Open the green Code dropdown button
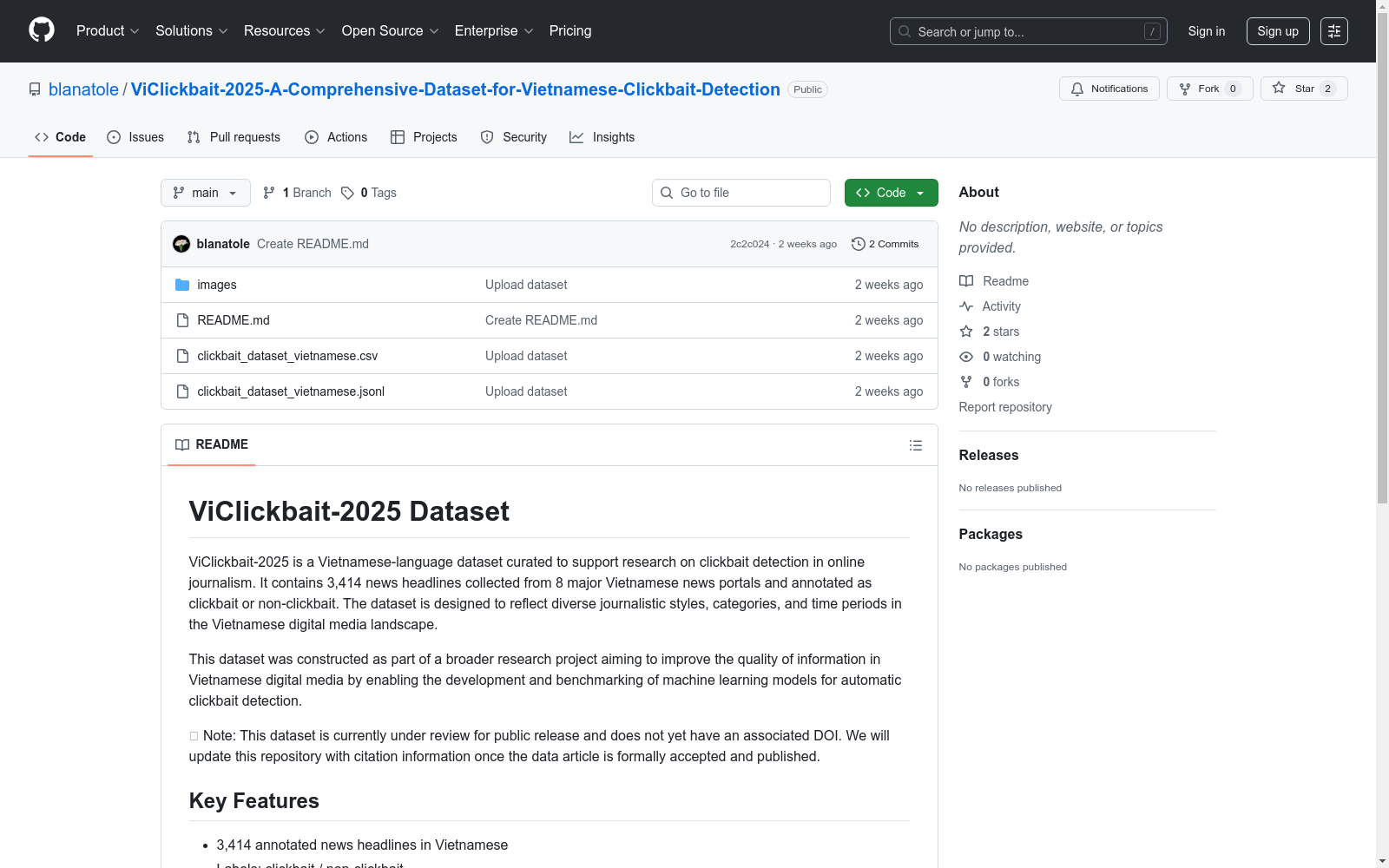This screenshot has width=1389, height=868. tap(892, 193)
